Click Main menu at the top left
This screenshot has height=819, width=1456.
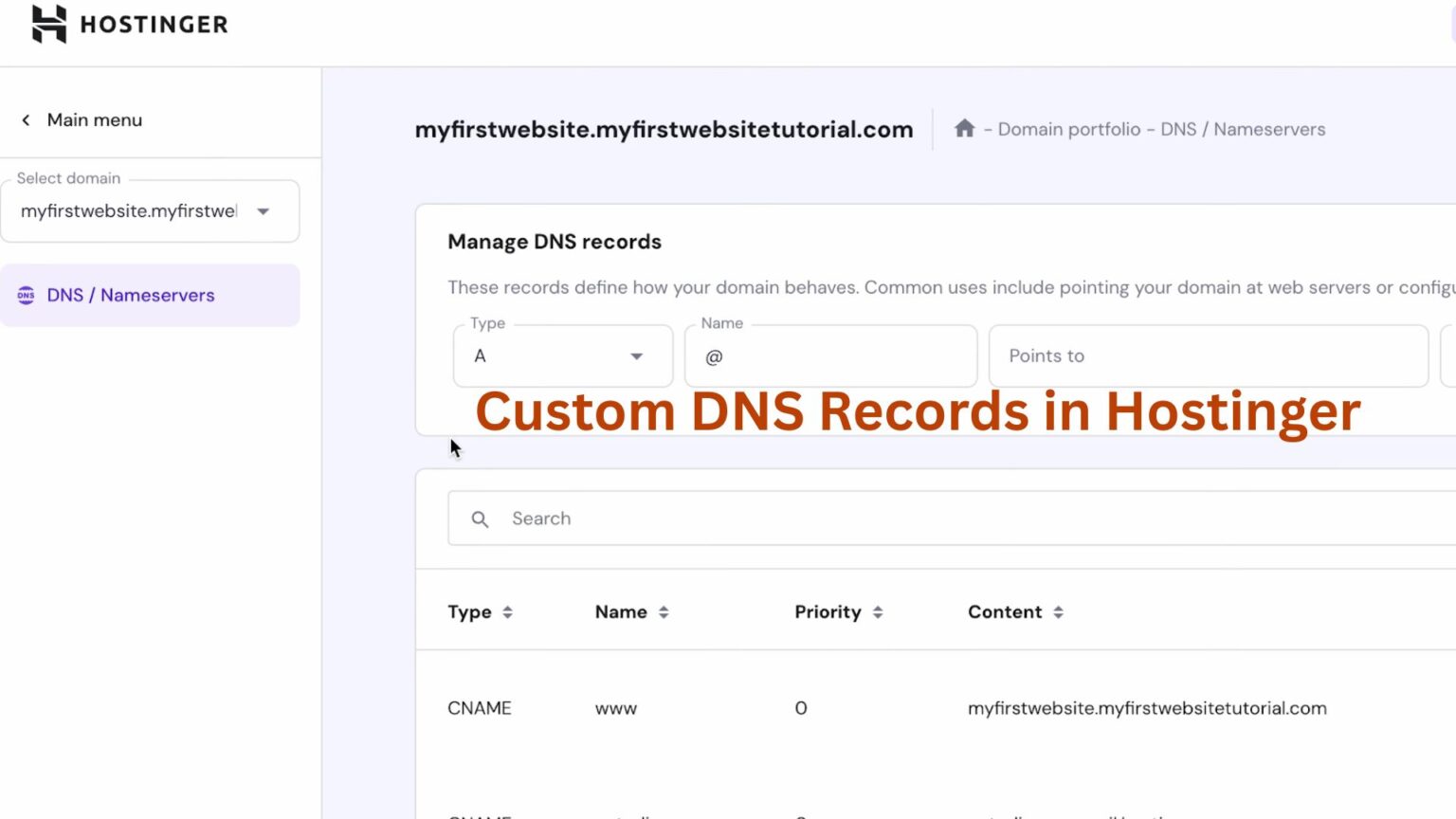tap(94, 119)
